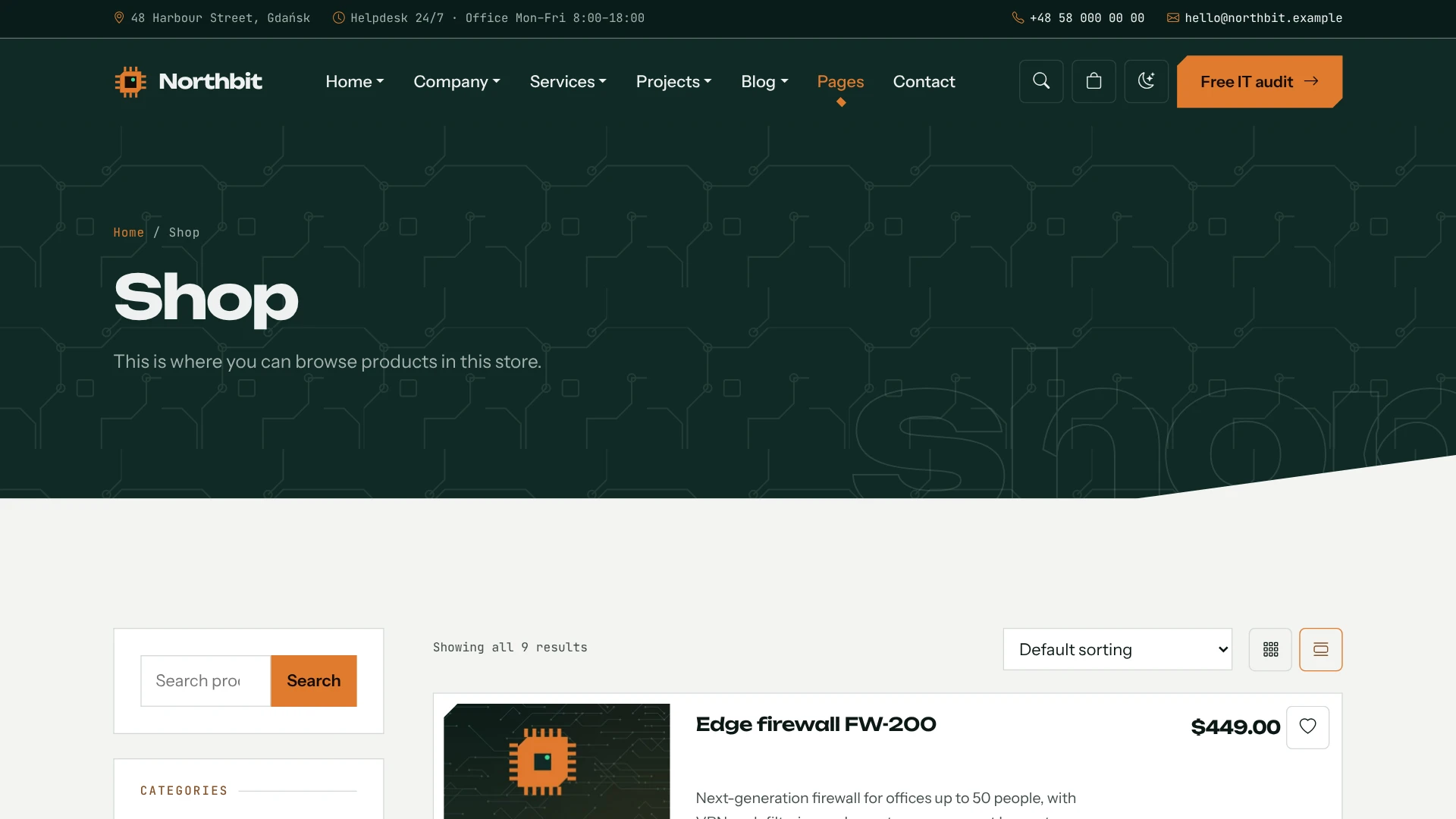Screen dimensions: 1456x819
Task: Click the $449.00 price text
Action: coord(1235,727)
